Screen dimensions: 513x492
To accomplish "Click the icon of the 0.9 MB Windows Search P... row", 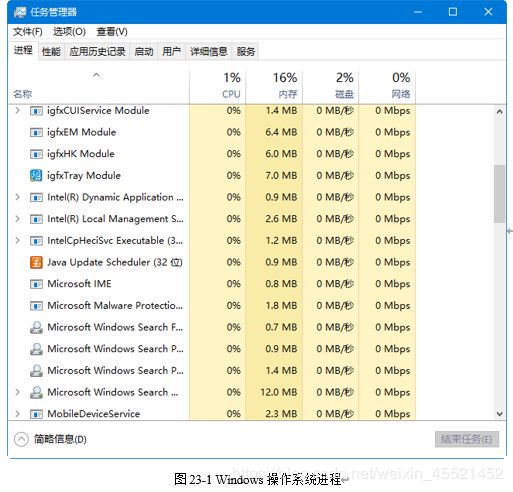I will 36,349.
